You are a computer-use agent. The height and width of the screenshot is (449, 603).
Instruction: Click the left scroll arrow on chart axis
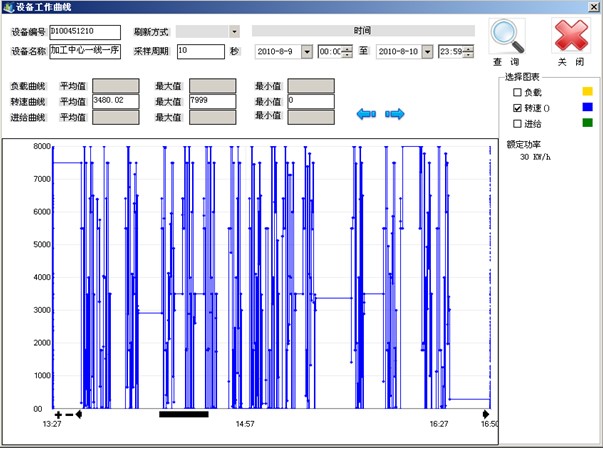[78, 414]
